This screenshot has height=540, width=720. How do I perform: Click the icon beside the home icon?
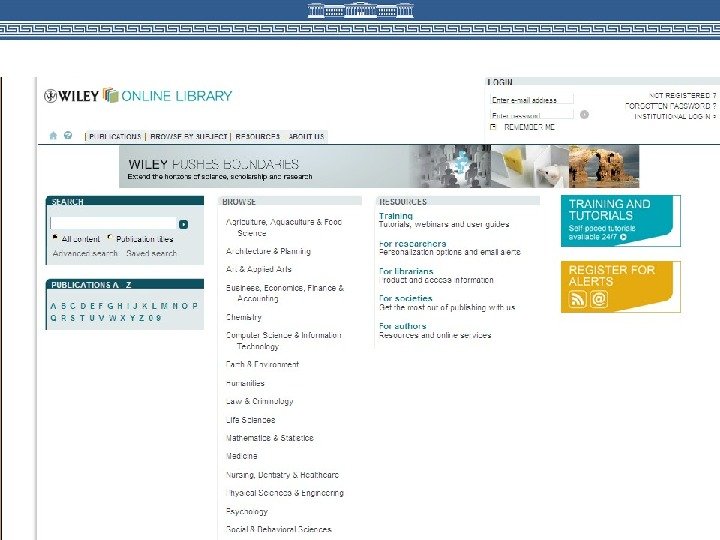point(68,135)
